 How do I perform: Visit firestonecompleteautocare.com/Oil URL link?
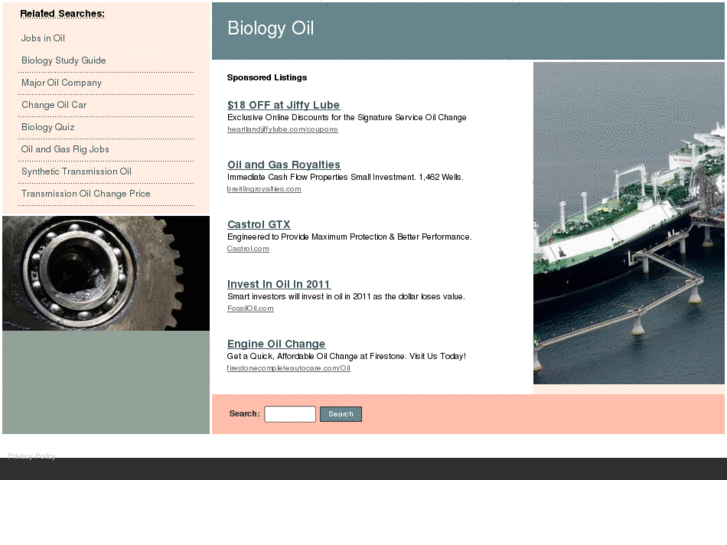coord(288,368)
